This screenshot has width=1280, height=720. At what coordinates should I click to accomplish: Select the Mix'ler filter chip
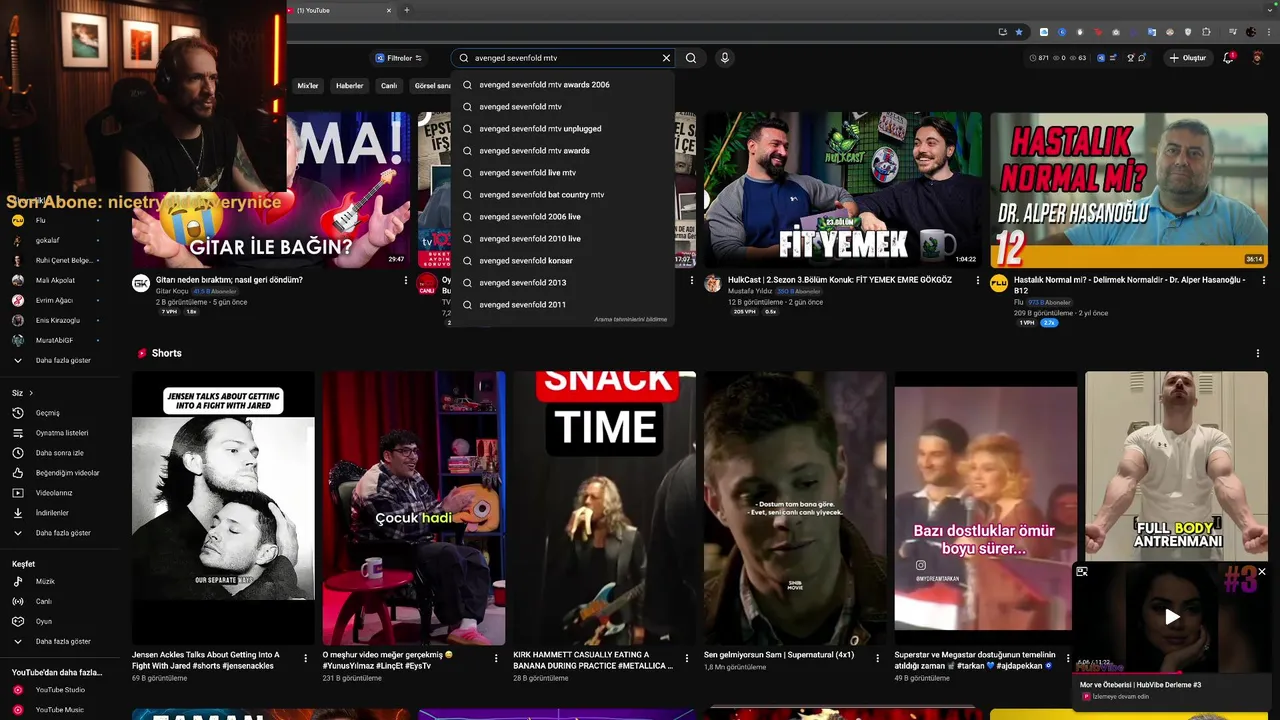click(308, 86)
